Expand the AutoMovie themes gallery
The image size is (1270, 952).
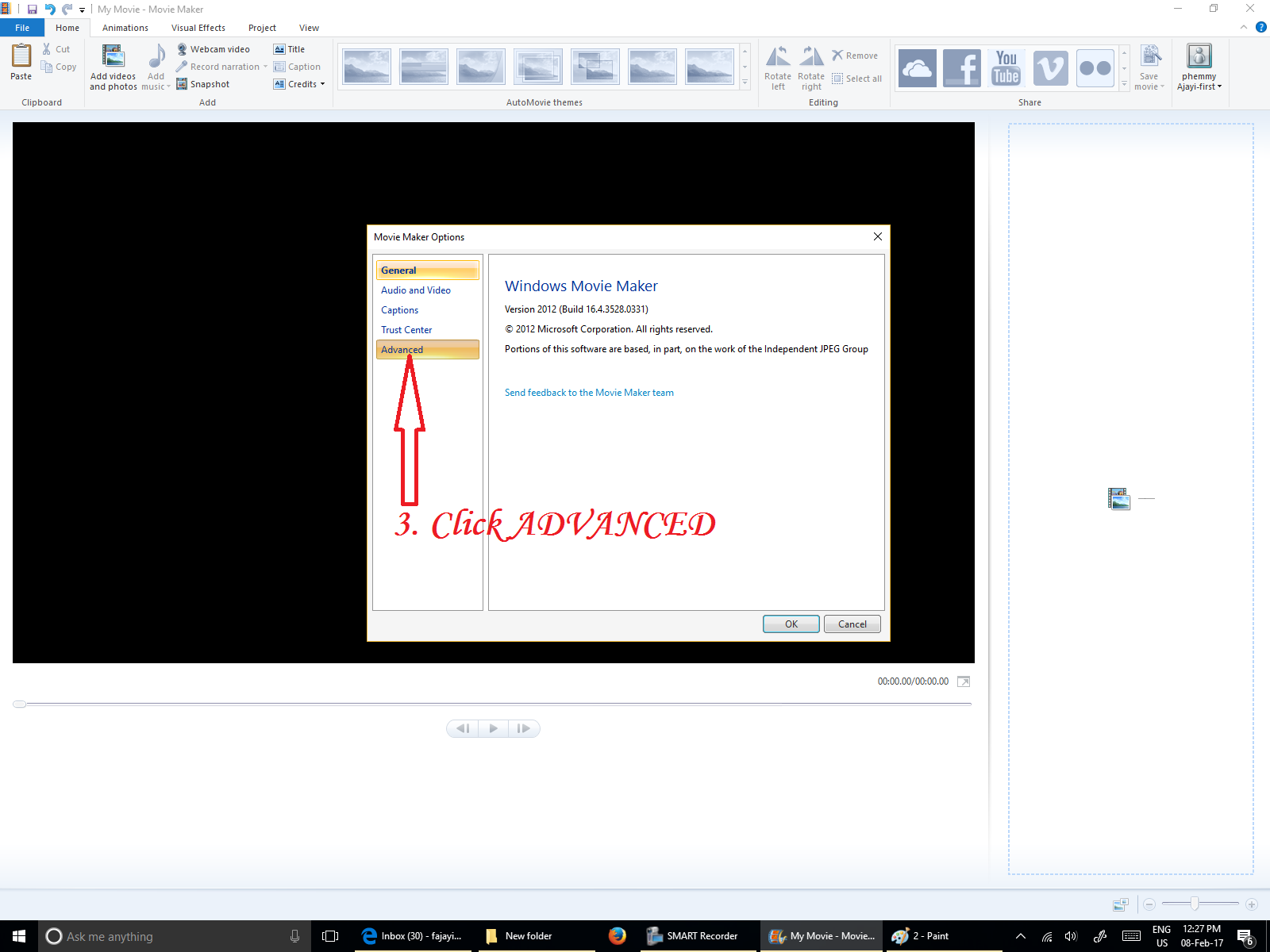[745, 83]
